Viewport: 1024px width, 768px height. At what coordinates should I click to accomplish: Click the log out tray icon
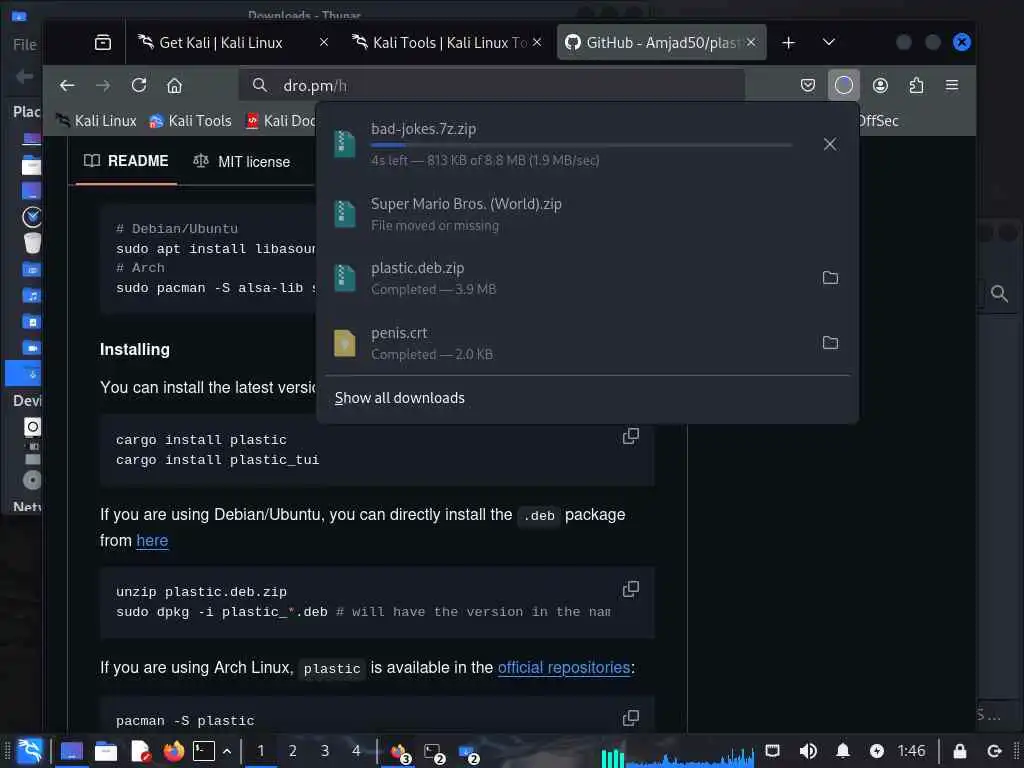tap(994, 751)
